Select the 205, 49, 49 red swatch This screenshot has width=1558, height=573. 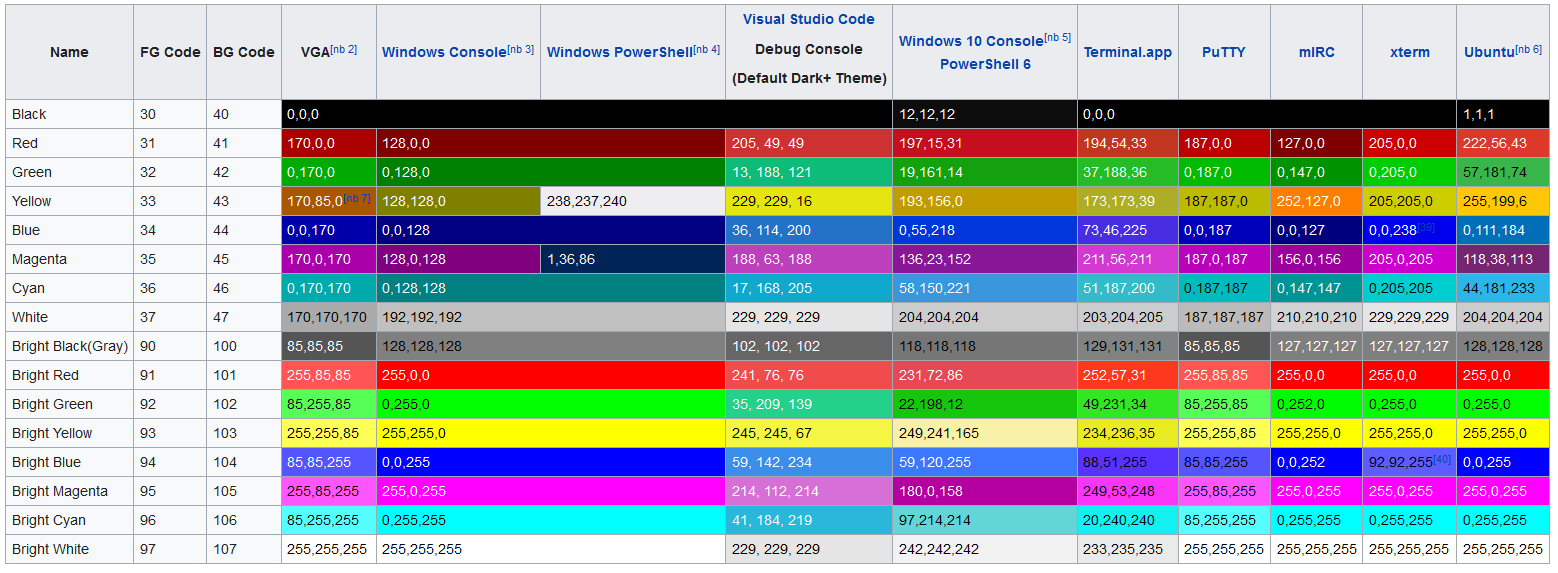pos(809,143)
